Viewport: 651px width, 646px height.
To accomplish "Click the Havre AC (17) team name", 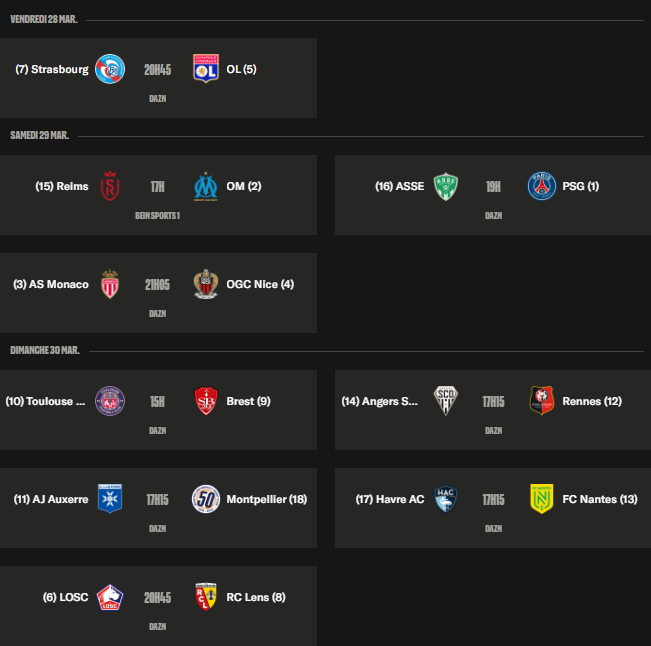I will pos(390,499).
